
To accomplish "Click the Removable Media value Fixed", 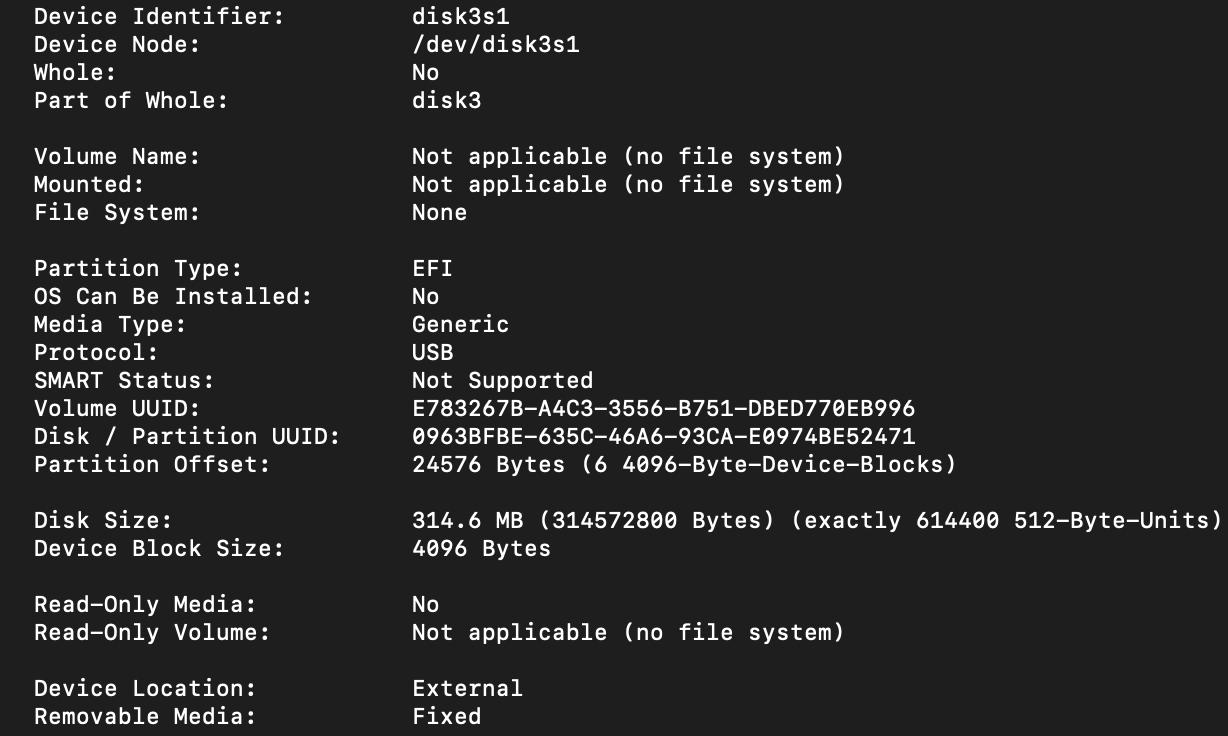I will click(446, 716).
